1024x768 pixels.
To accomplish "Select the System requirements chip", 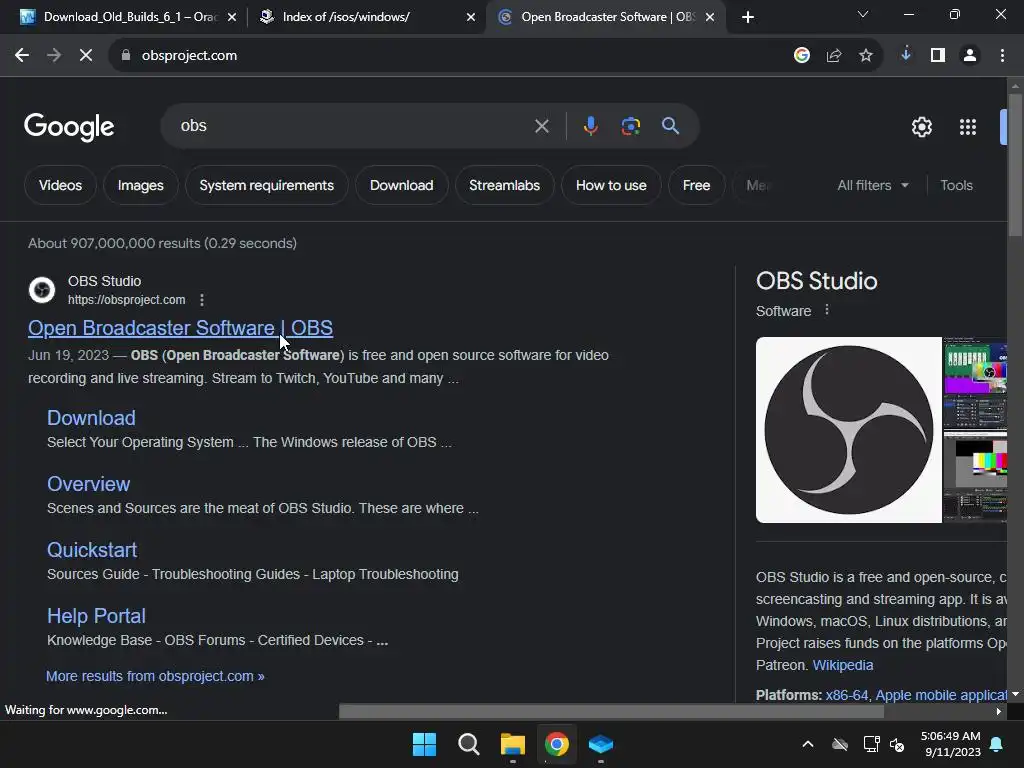I will point(266,185).
